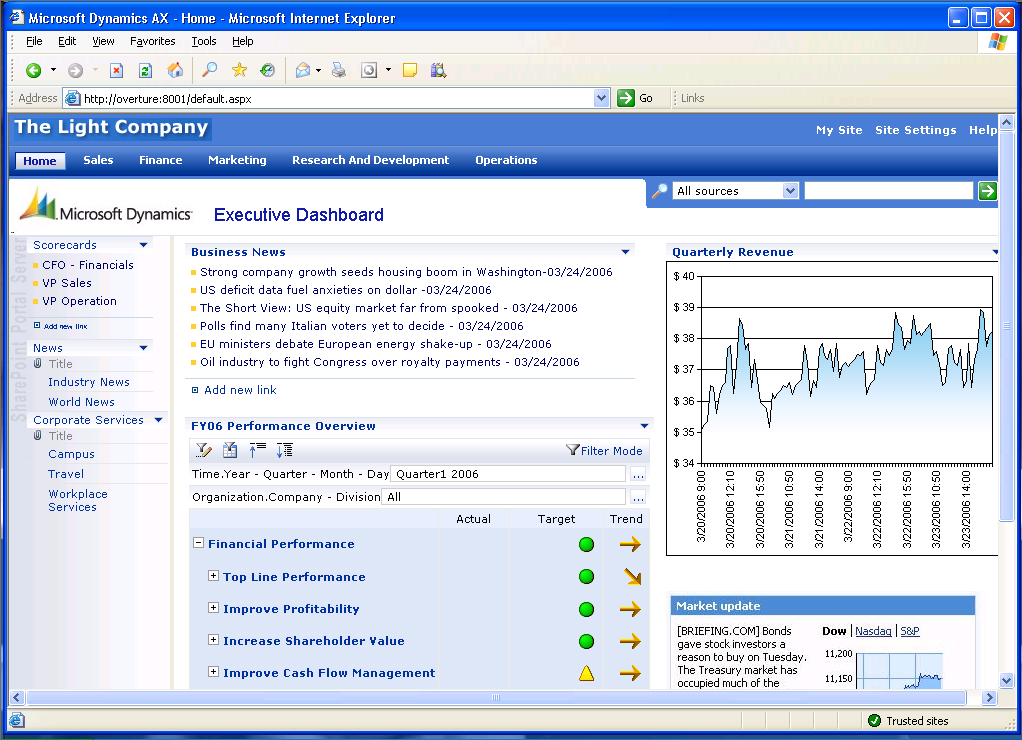Click the Quarter1 2006 time field
The width and height of the screenshot is (1022, 740).
508,474
